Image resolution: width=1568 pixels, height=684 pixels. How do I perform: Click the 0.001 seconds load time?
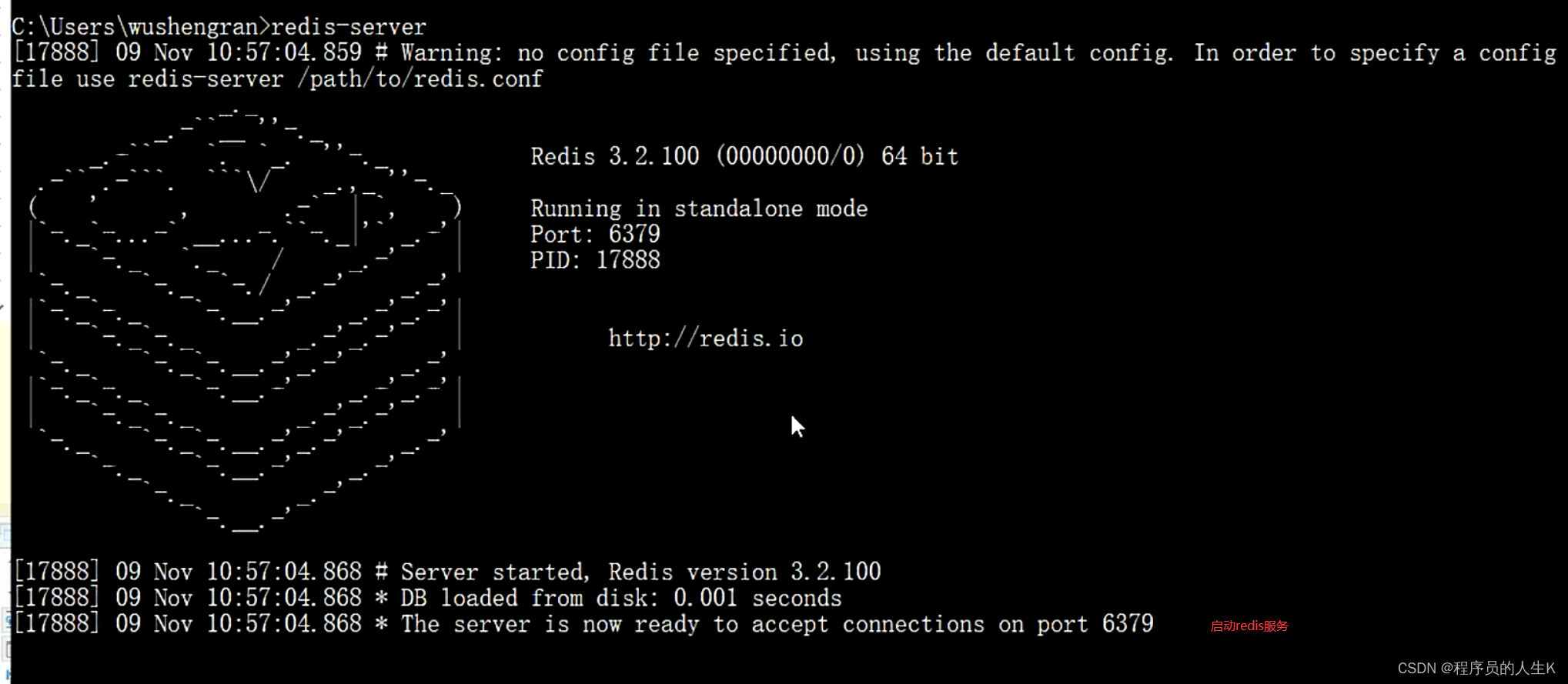757,599
